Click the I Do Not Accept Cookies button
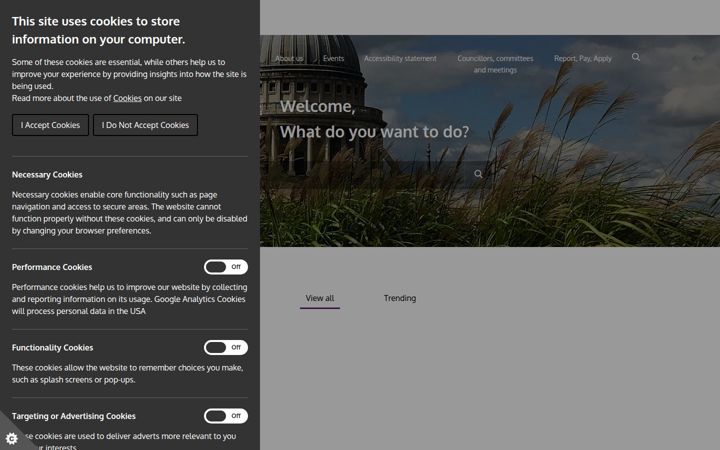Screen dimensions: 720x450 click(x=145, y=125)
